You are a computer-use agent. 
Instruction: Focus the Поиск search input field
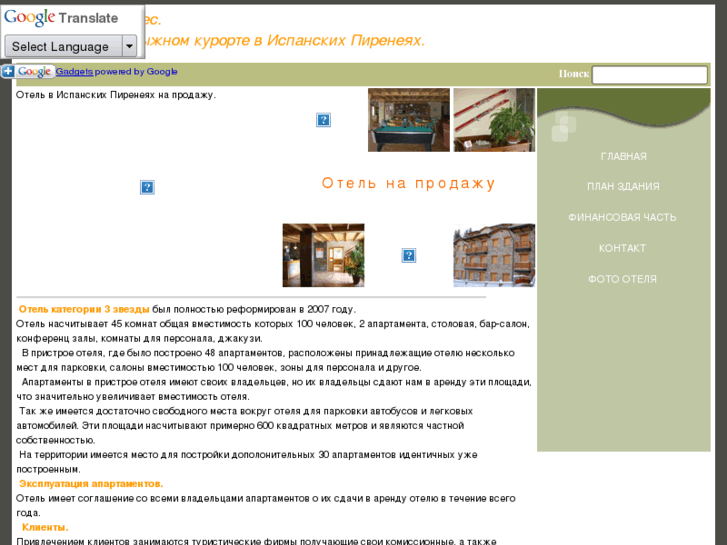(x=650, y=75)
